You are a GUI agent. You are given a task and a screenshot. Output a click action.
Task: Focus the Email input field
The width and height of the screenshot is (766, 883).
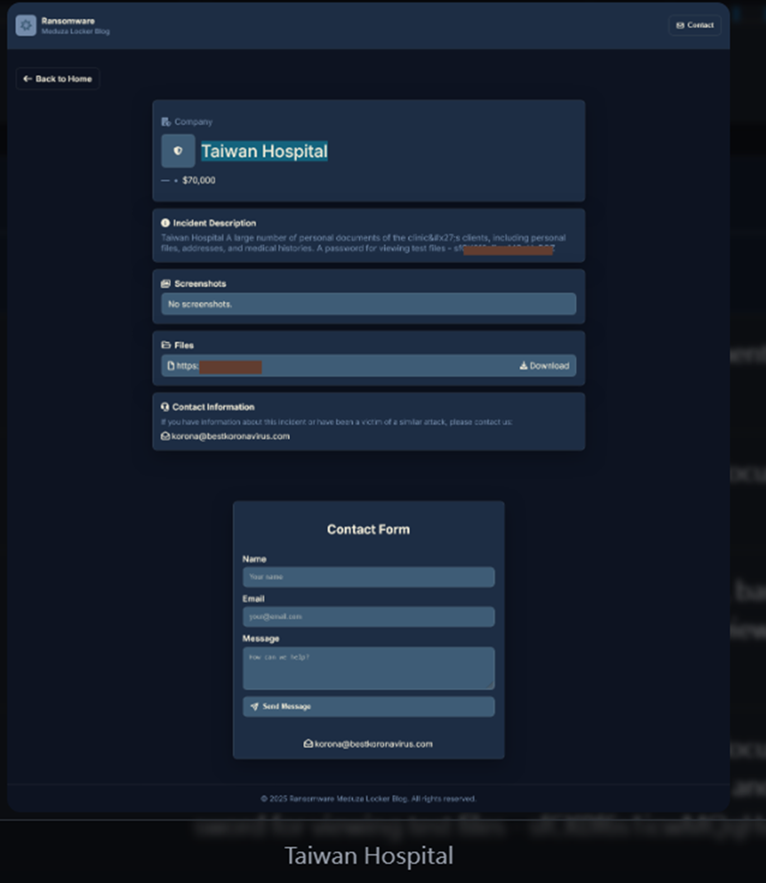tap(368, 617)
